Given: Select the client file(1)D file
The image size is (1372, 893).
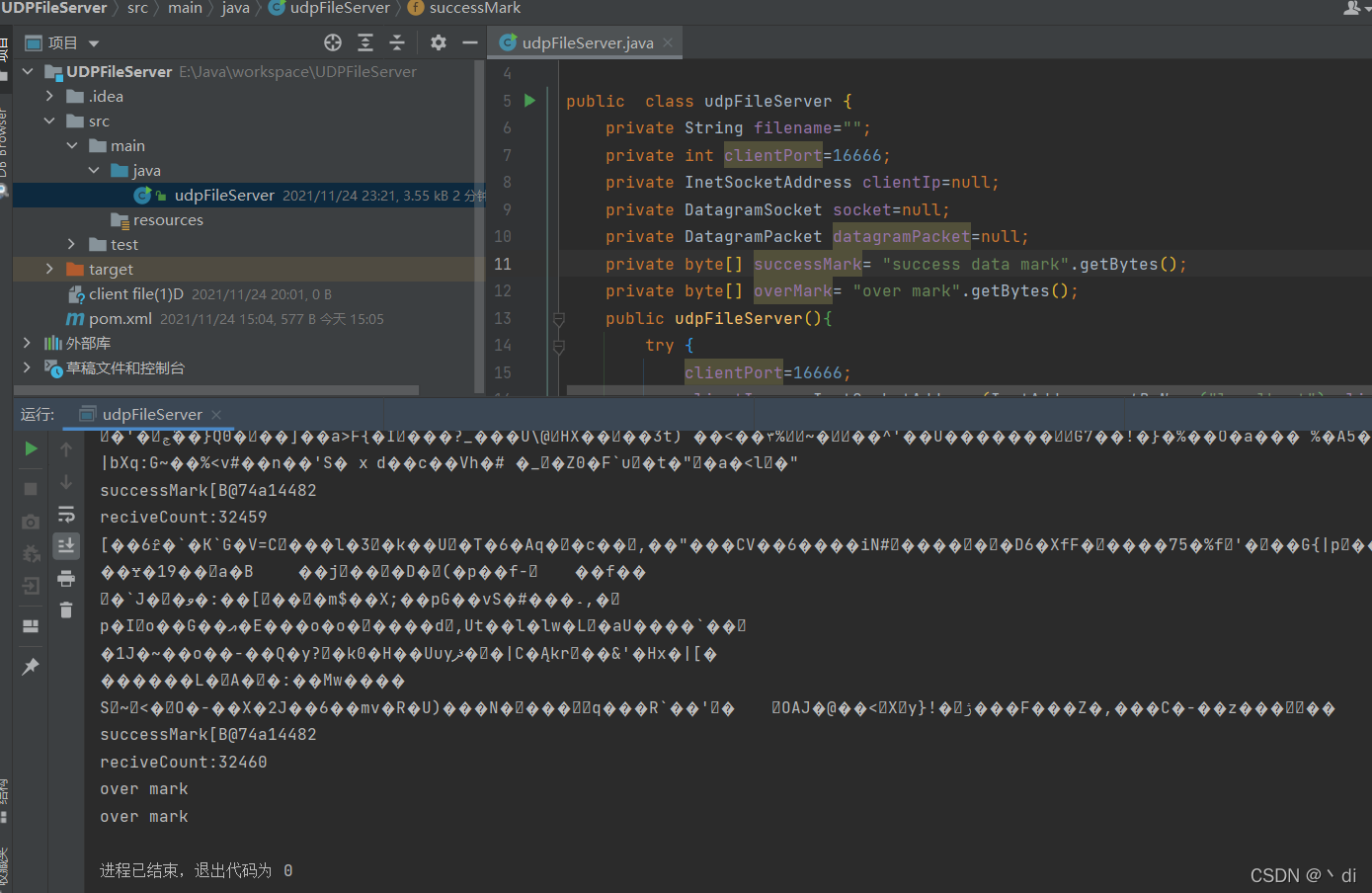Looking at the screenshot, I should click(x=136, y=293).
